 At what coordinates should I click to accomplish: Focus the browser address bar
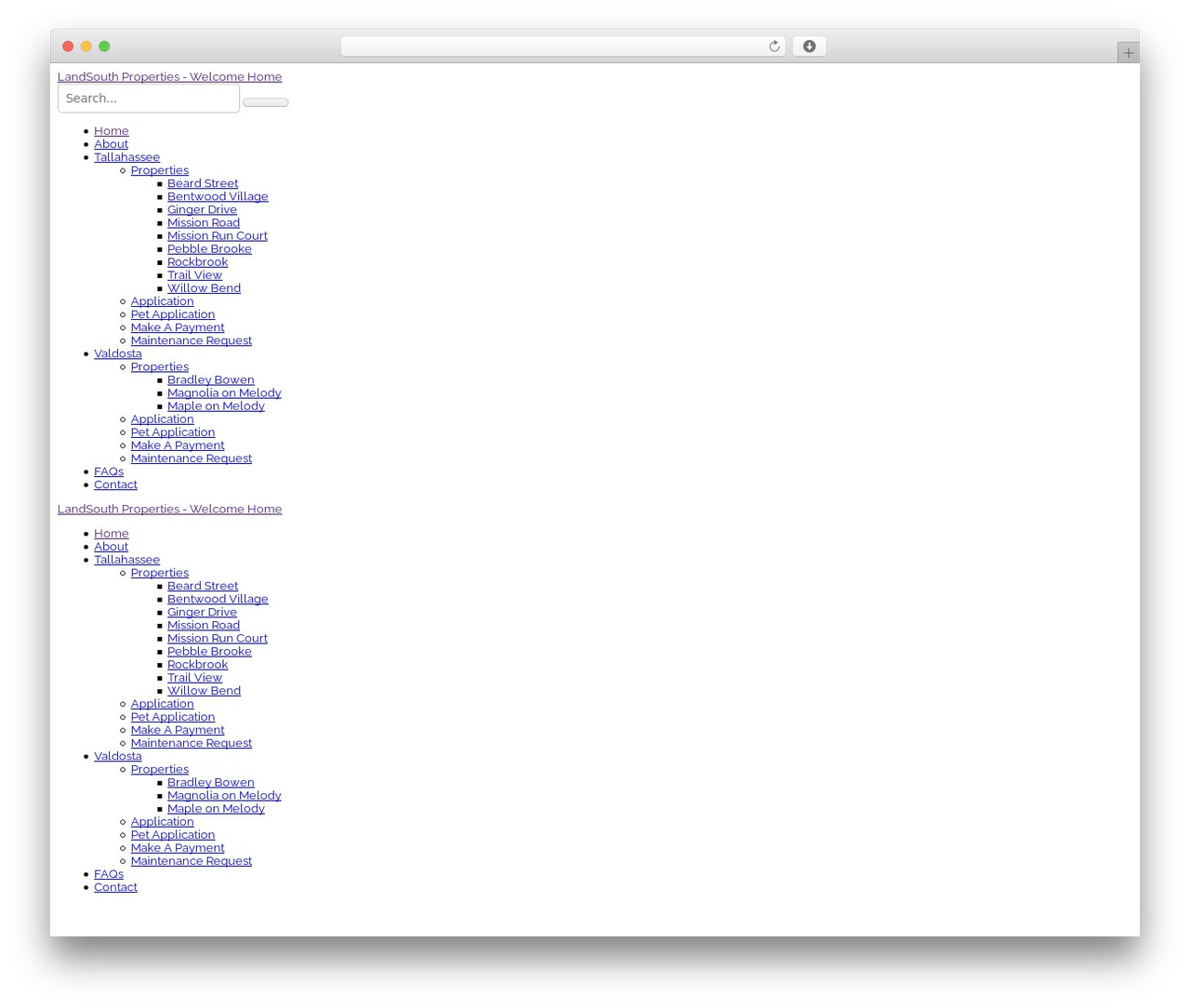click(x=562, y=46)
